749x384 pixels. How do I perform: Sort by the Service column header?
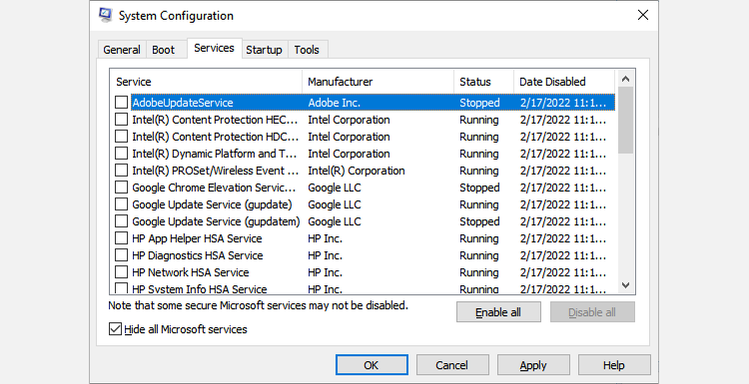206,82
